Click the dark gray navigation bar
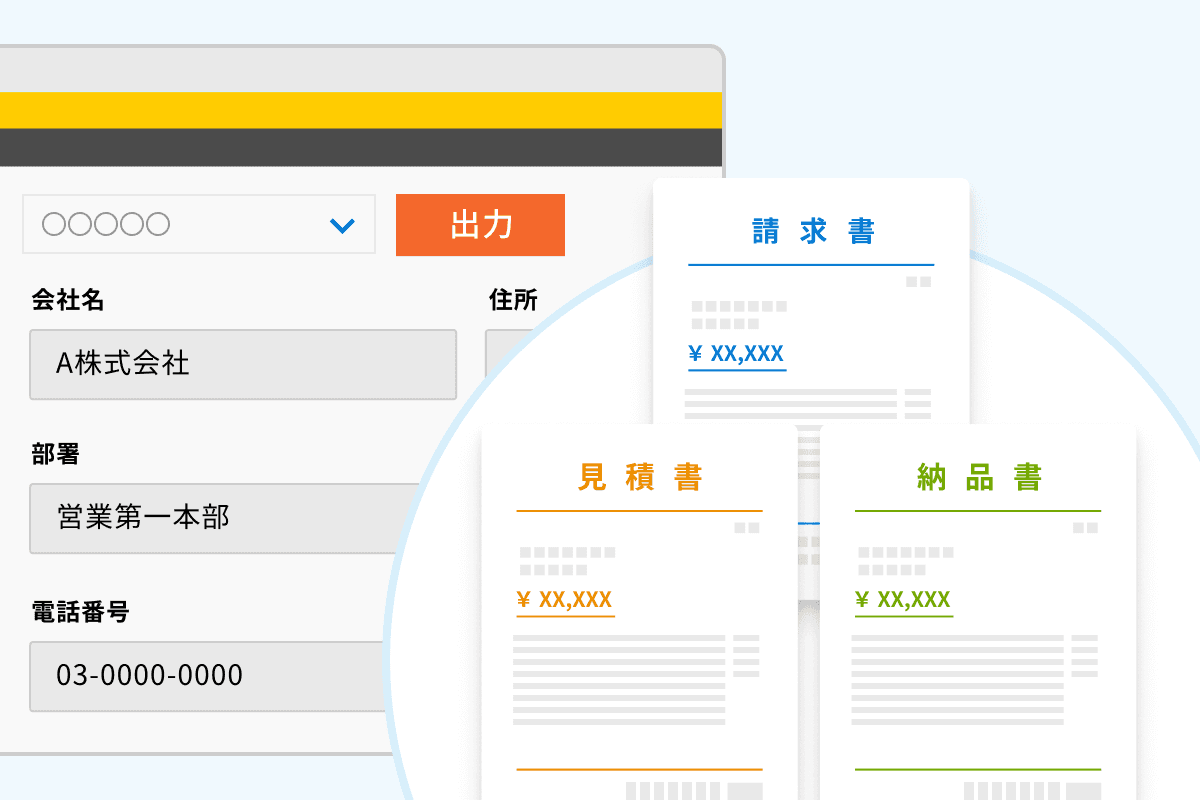The width and height of the screenshot is (1200, 800). pos(360,147)
